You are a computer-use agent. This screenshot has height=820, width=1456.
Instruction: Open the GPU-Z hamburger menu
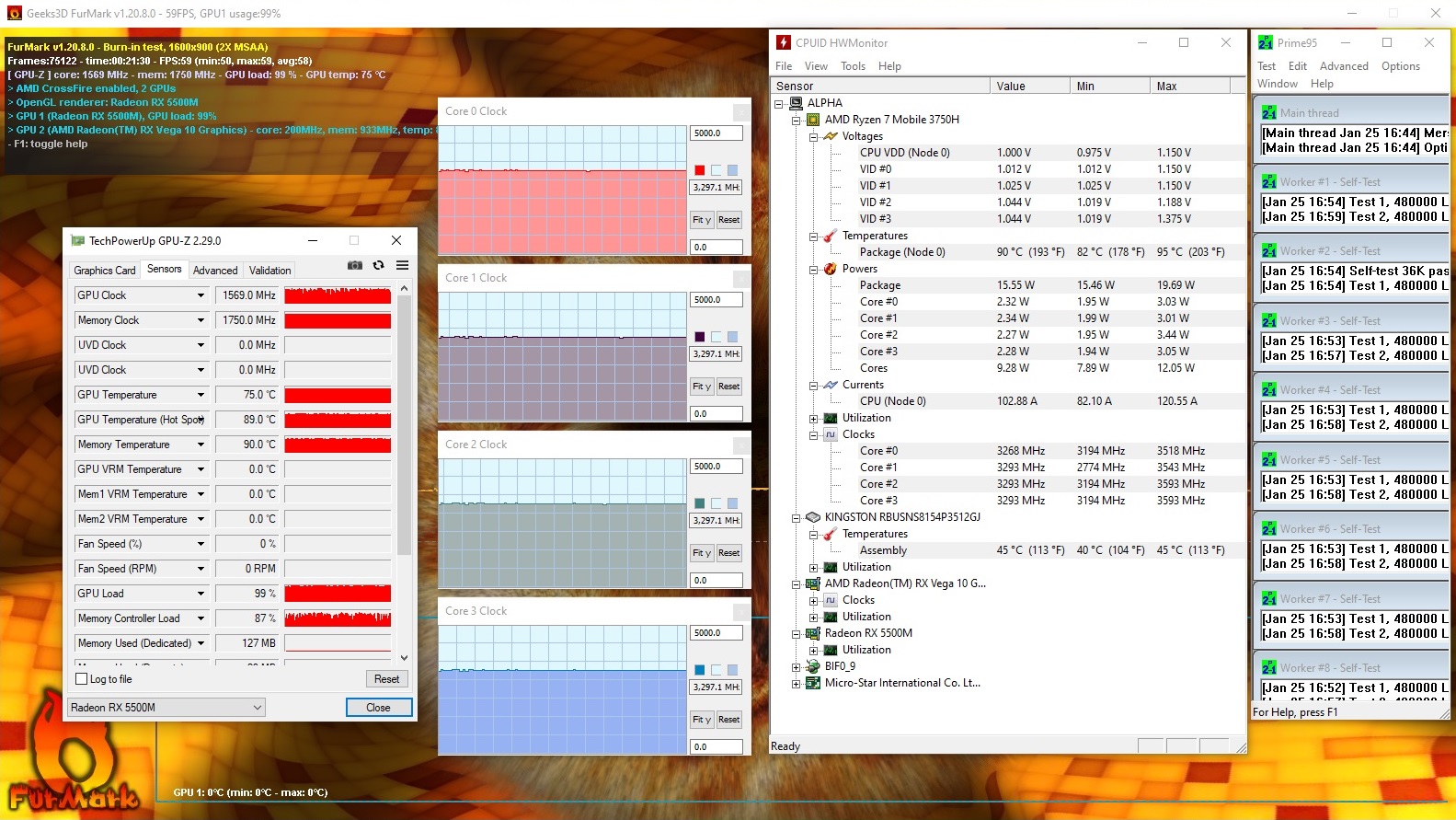402,265
